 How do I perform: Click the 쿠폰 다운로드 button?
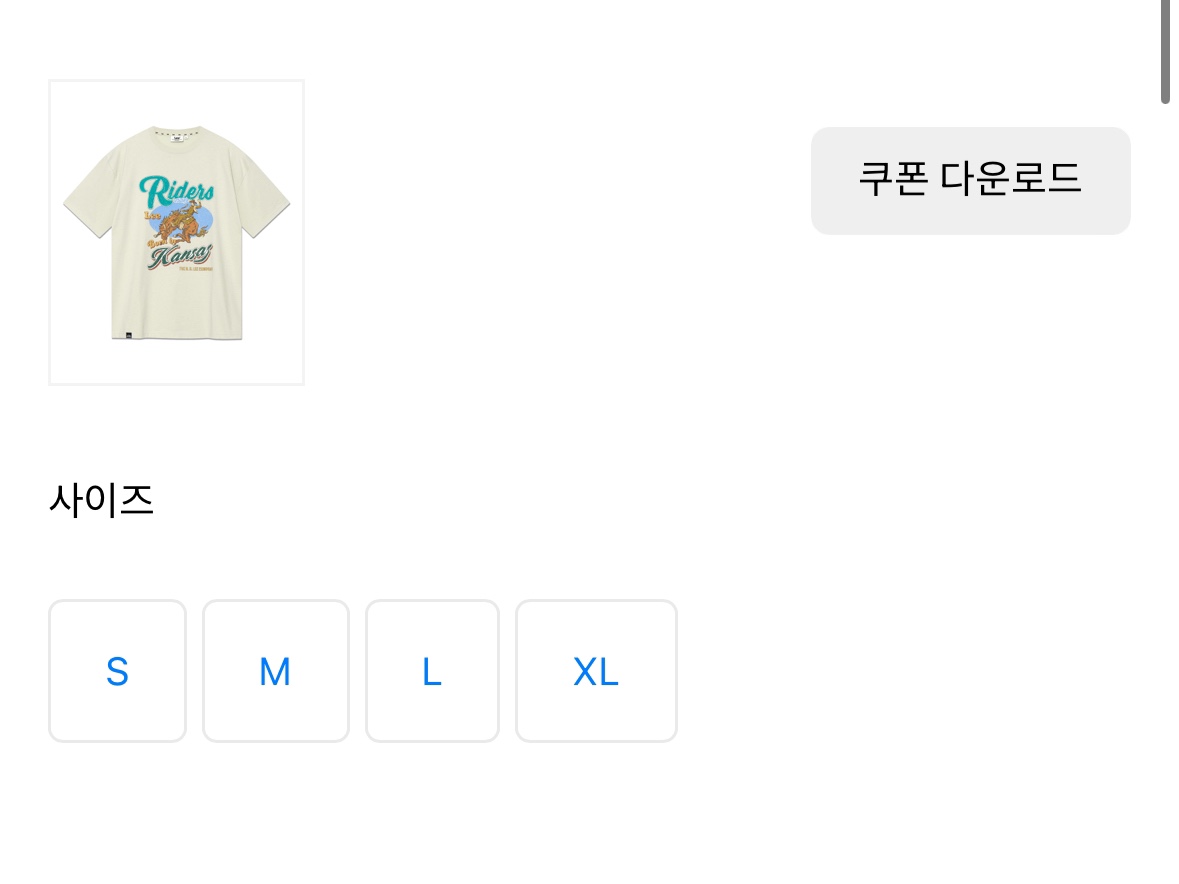(970, 181)
